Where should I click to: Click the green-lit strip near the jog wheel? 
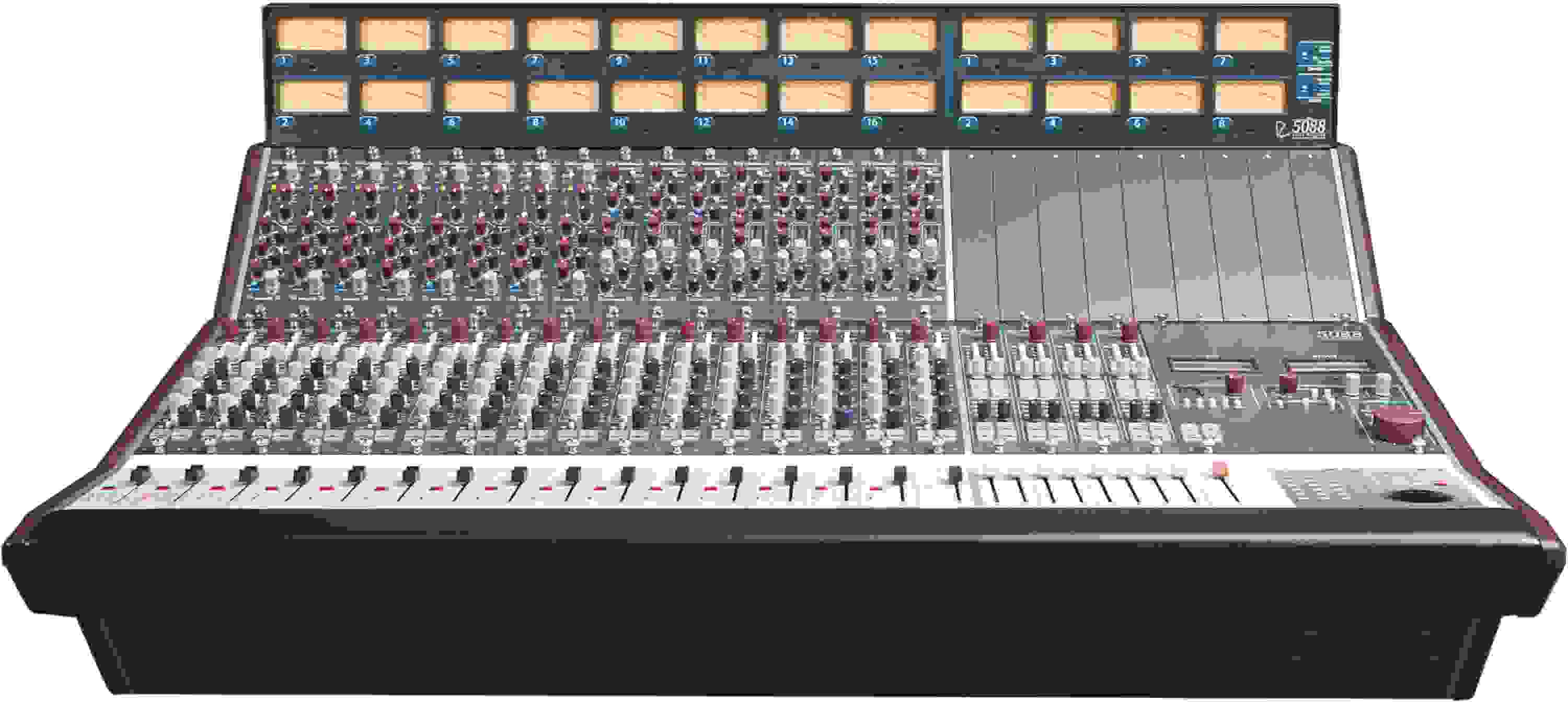coord(1394,404)
